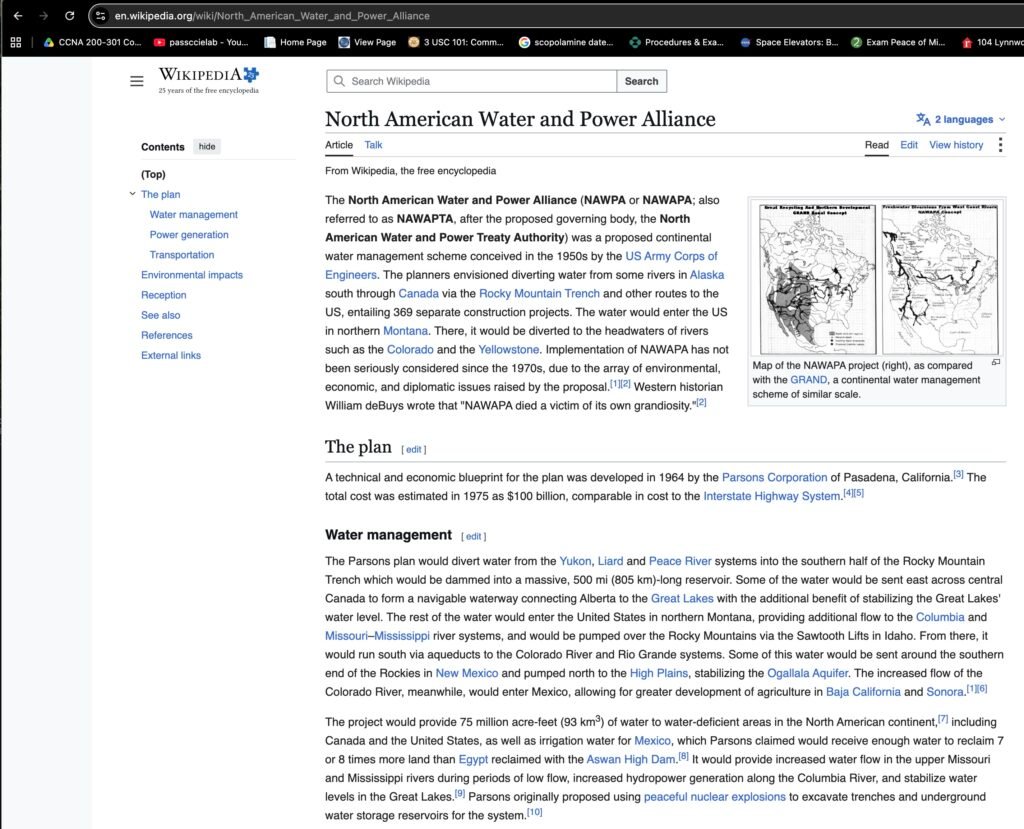
Task: Click the Wikipedia logo
Action: point(208,80)
